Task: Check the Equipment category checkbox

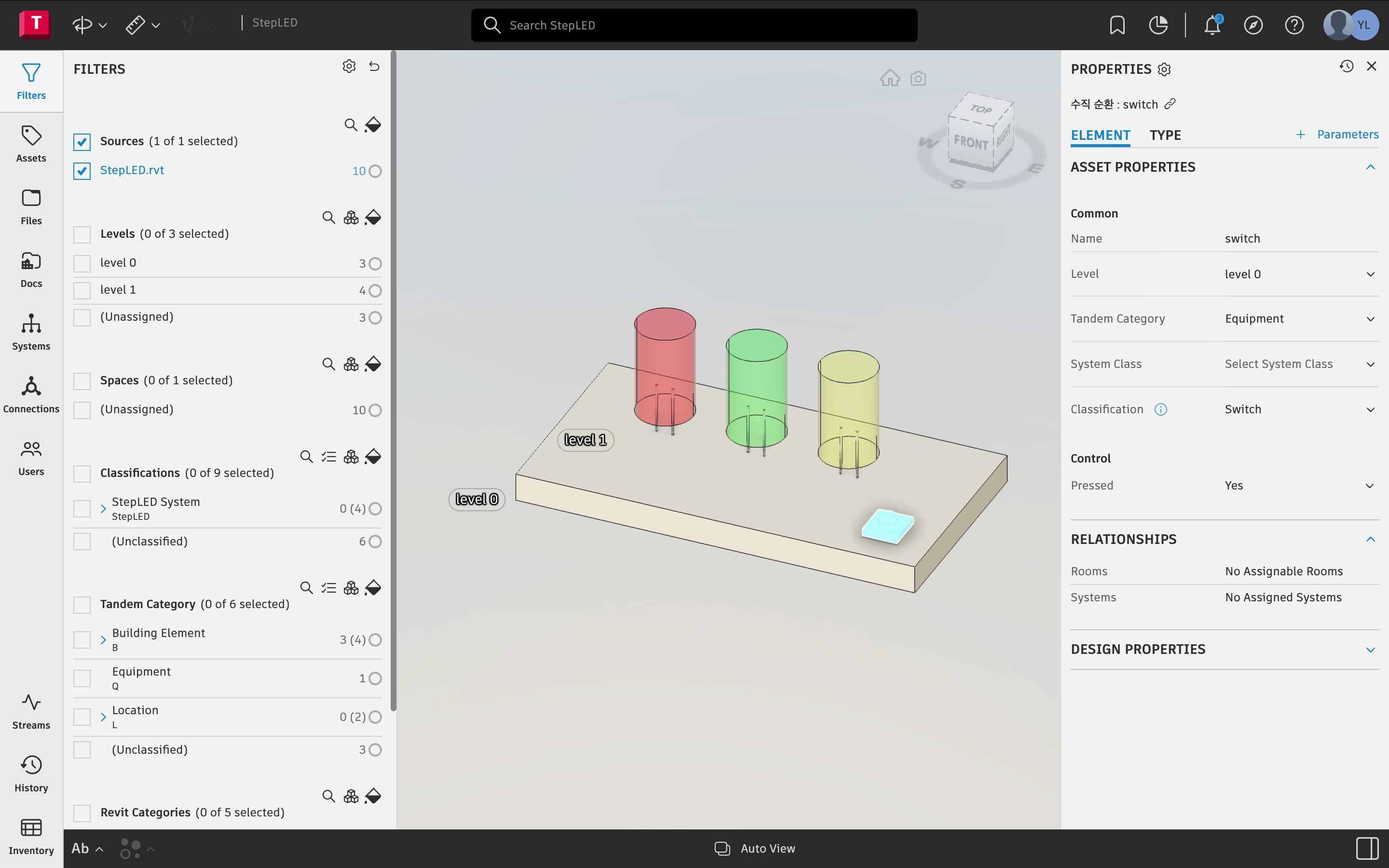Action: pyautogui.click(x=82, y=678)
